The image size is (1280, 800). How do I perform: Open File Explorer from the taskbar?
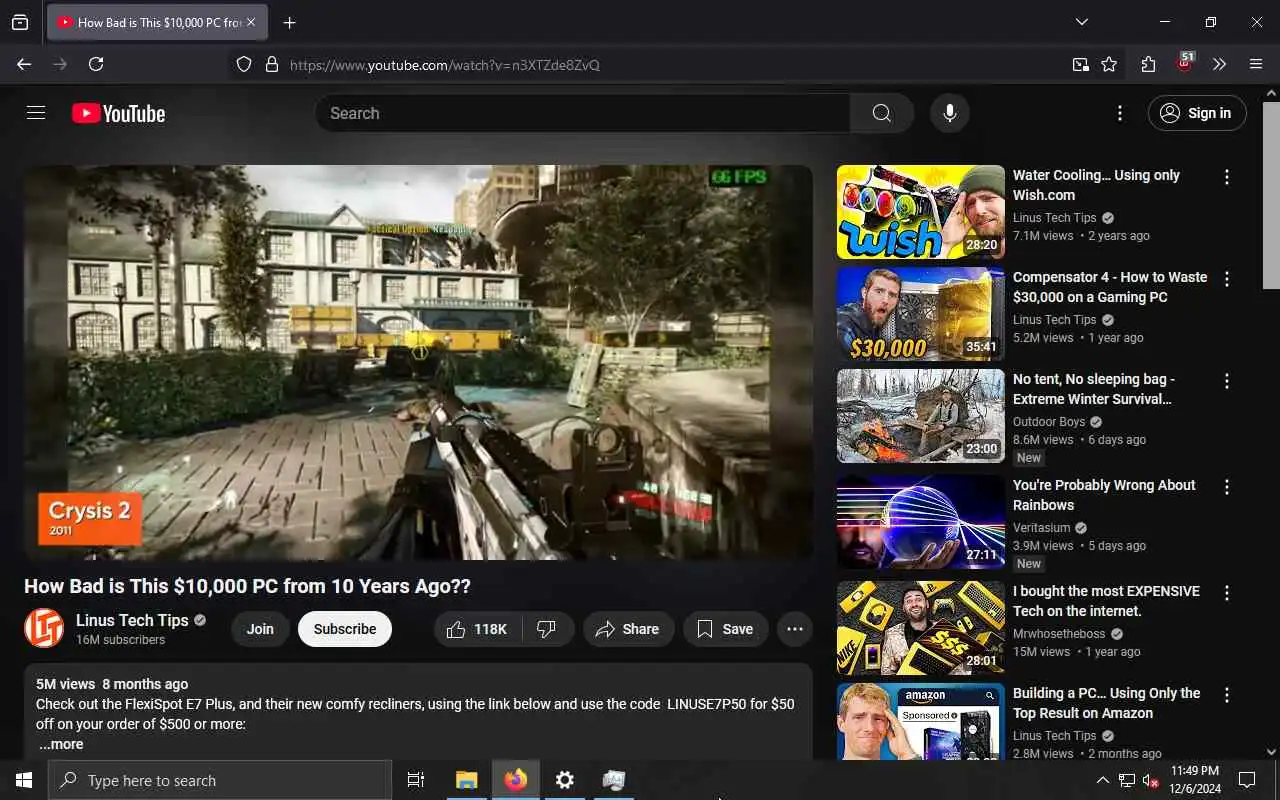point(467,780)
